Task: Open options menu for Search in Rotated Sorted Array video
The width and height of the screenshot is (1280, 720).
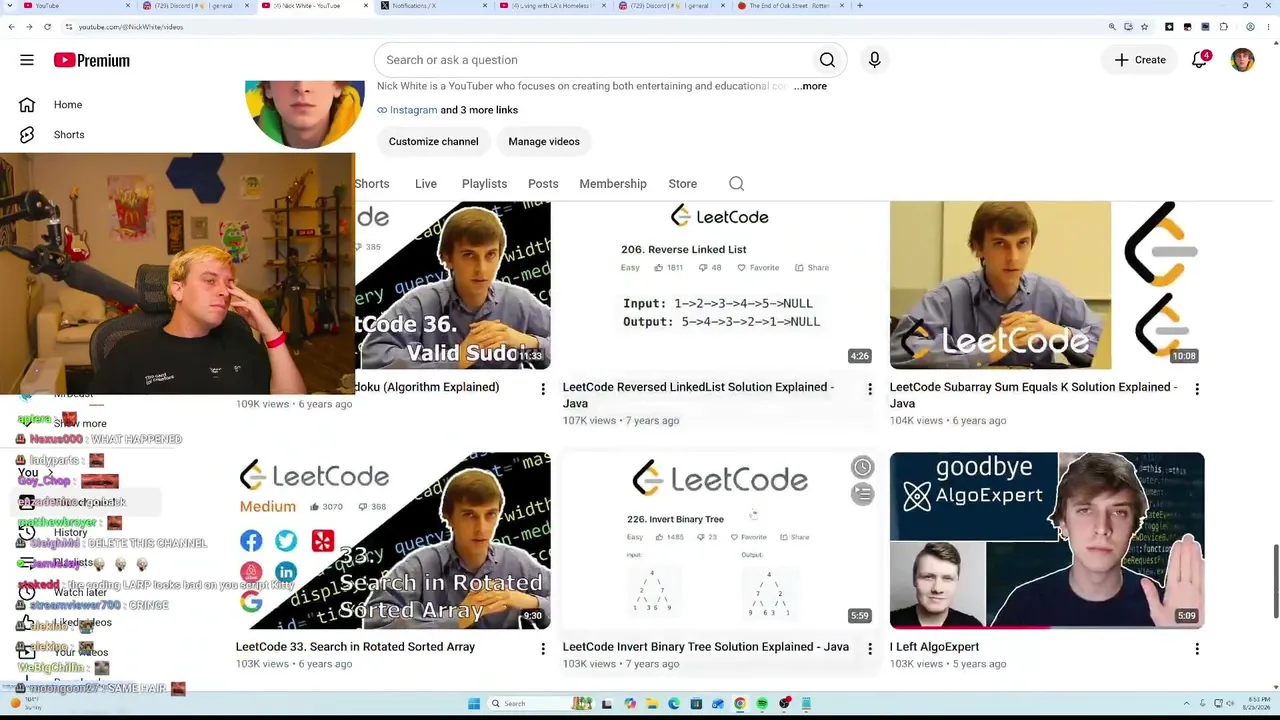Action: tap(543, 649)
